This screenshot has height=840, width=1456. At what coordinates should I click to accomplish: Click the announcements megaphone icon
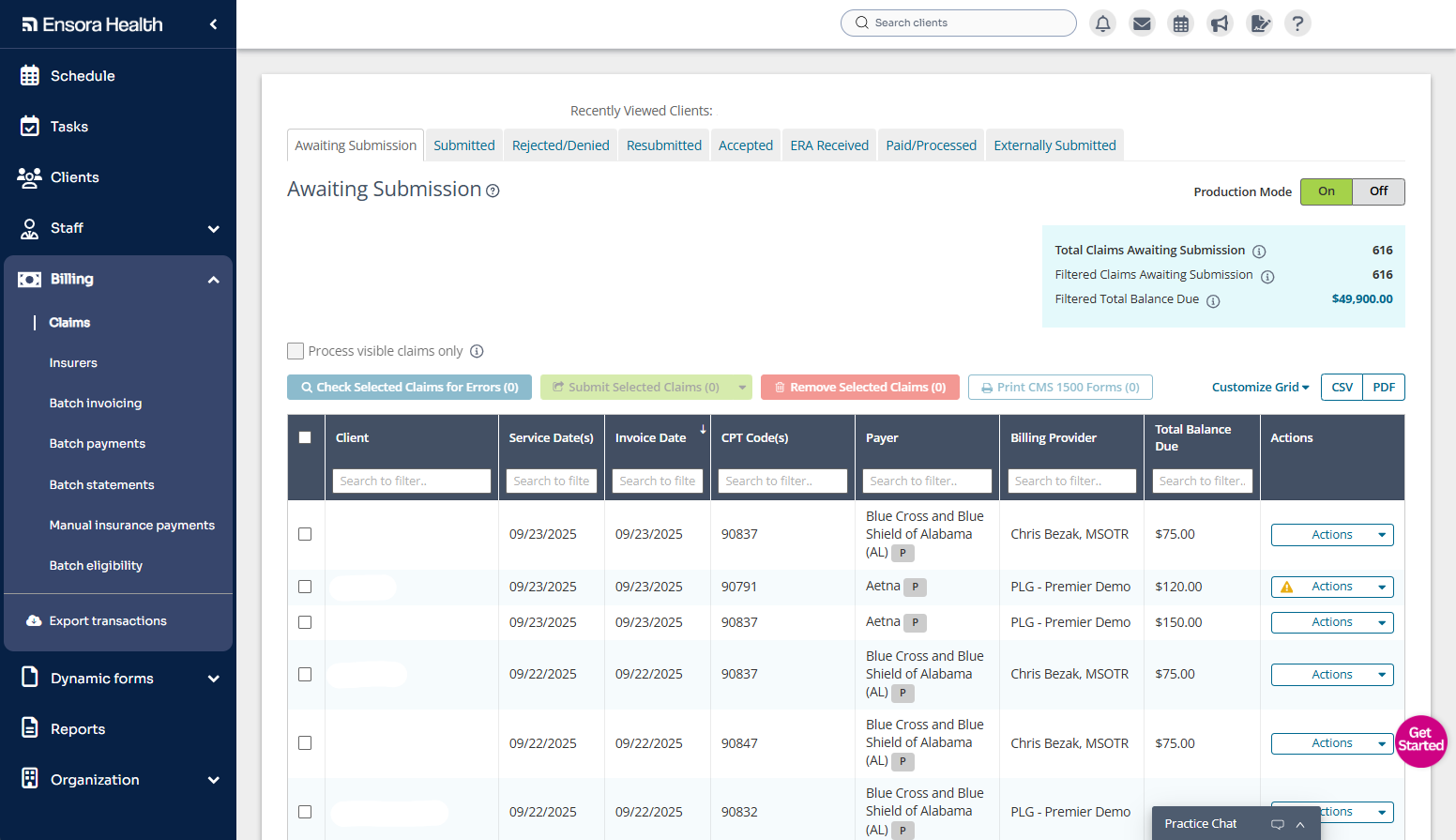(x=1220, y=23)
